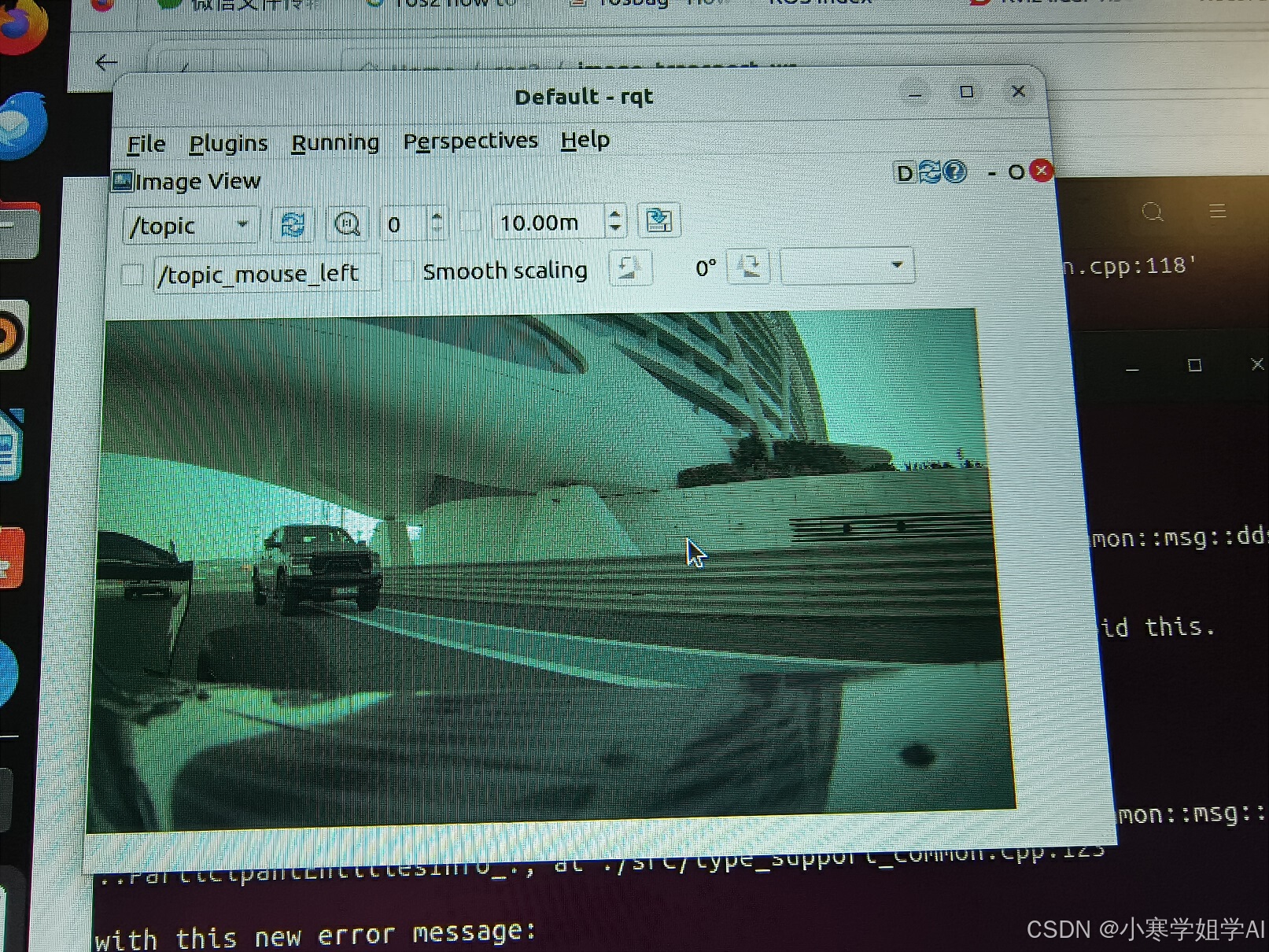Close the Image View plugin with red X
Image resolution: width=1269 pixels, height=952 pixels.
pyautogui.click(x=1042, y=170)
